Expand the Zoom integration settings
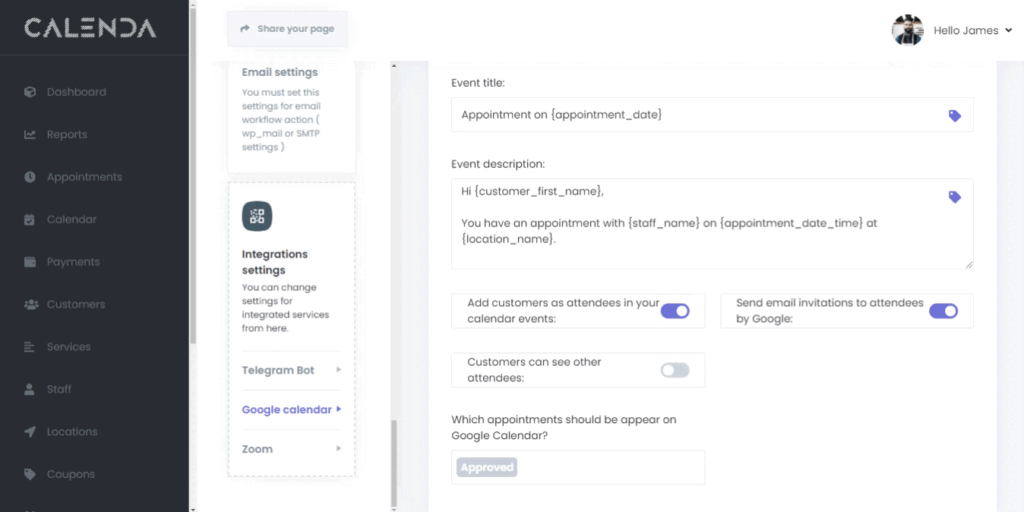The image size is (1024, 512). 291,449
